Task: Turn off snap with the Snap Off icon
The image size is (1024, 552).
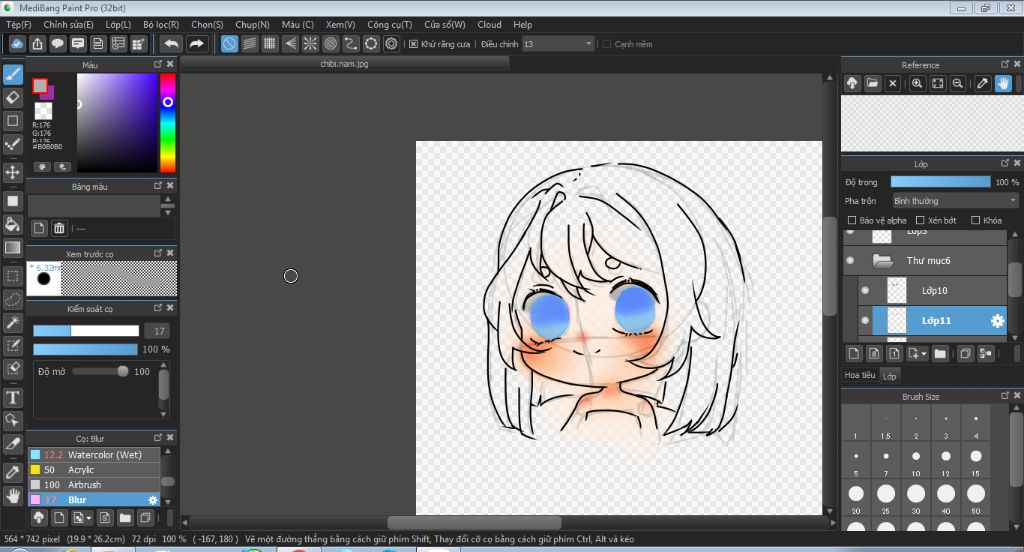Action: [x=229, y=44]
